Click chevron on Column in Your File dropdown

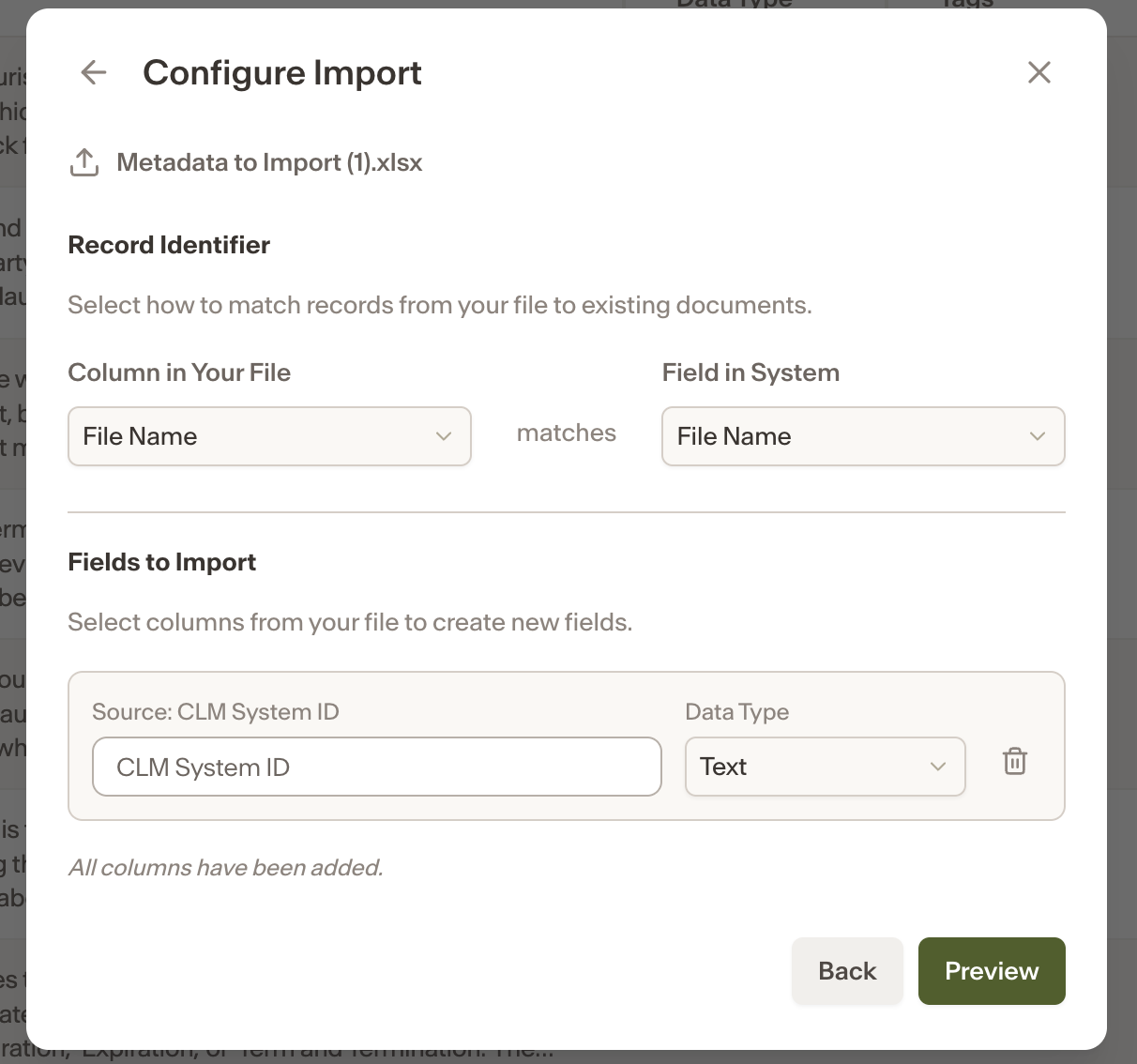[444, 436]
